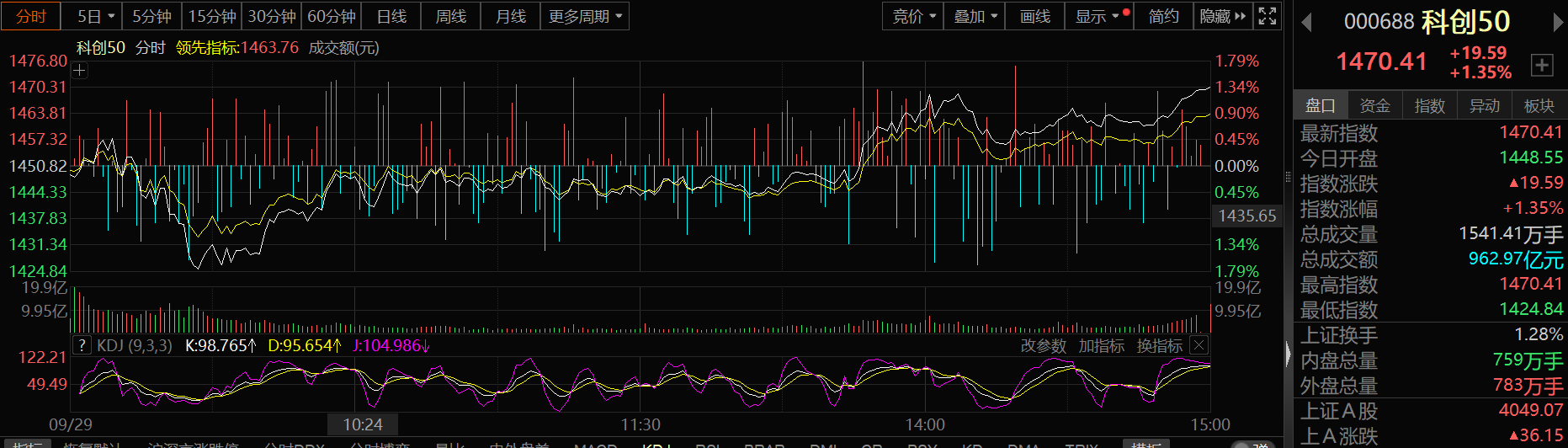Collapse the right quote panel via arrow handle
This screenshot has height=448, width=1568.
coord(1288,354)
